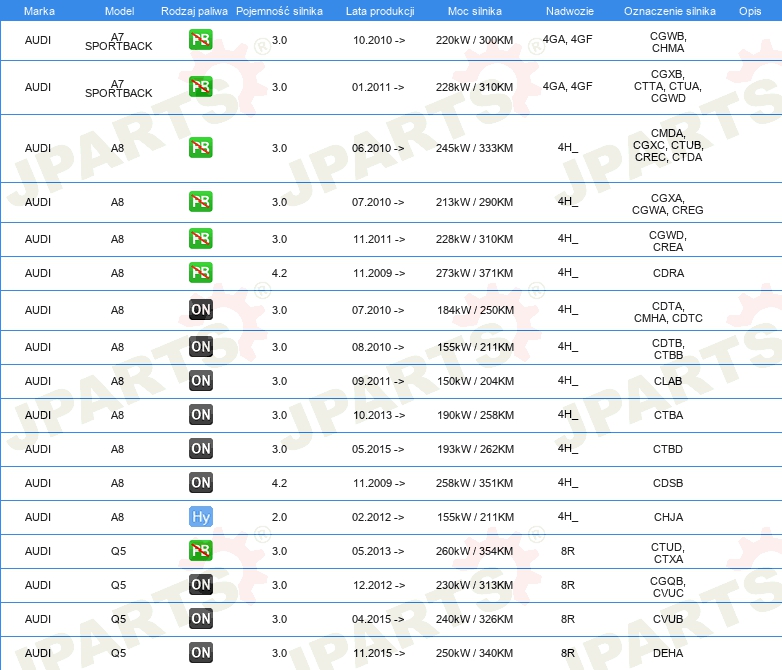Click the petrol icon for A8 245kW row
782x670 pixels.
(200, 148)
